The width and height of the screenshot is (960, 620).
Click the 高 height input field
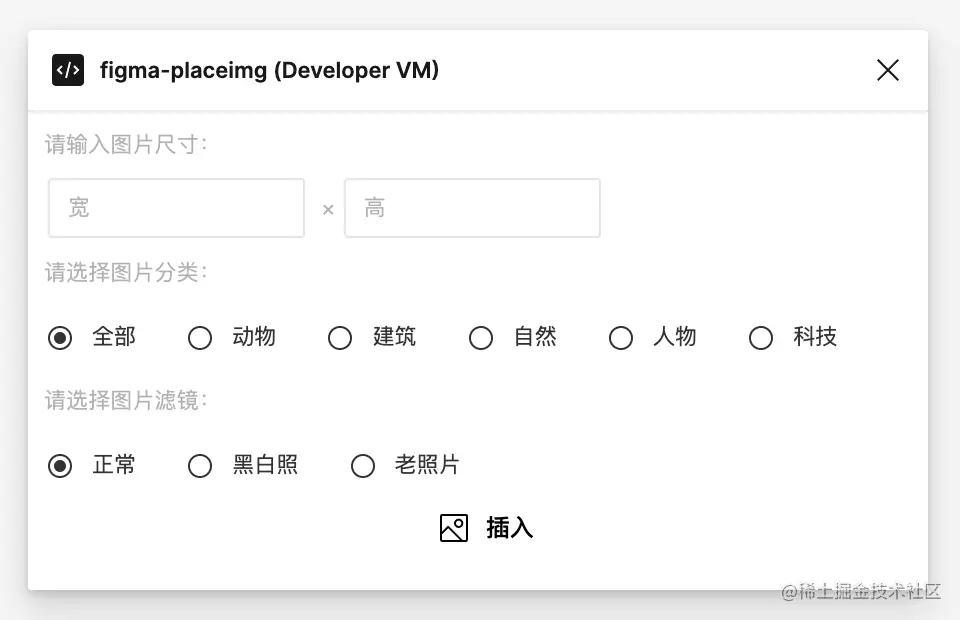[472, 208]
